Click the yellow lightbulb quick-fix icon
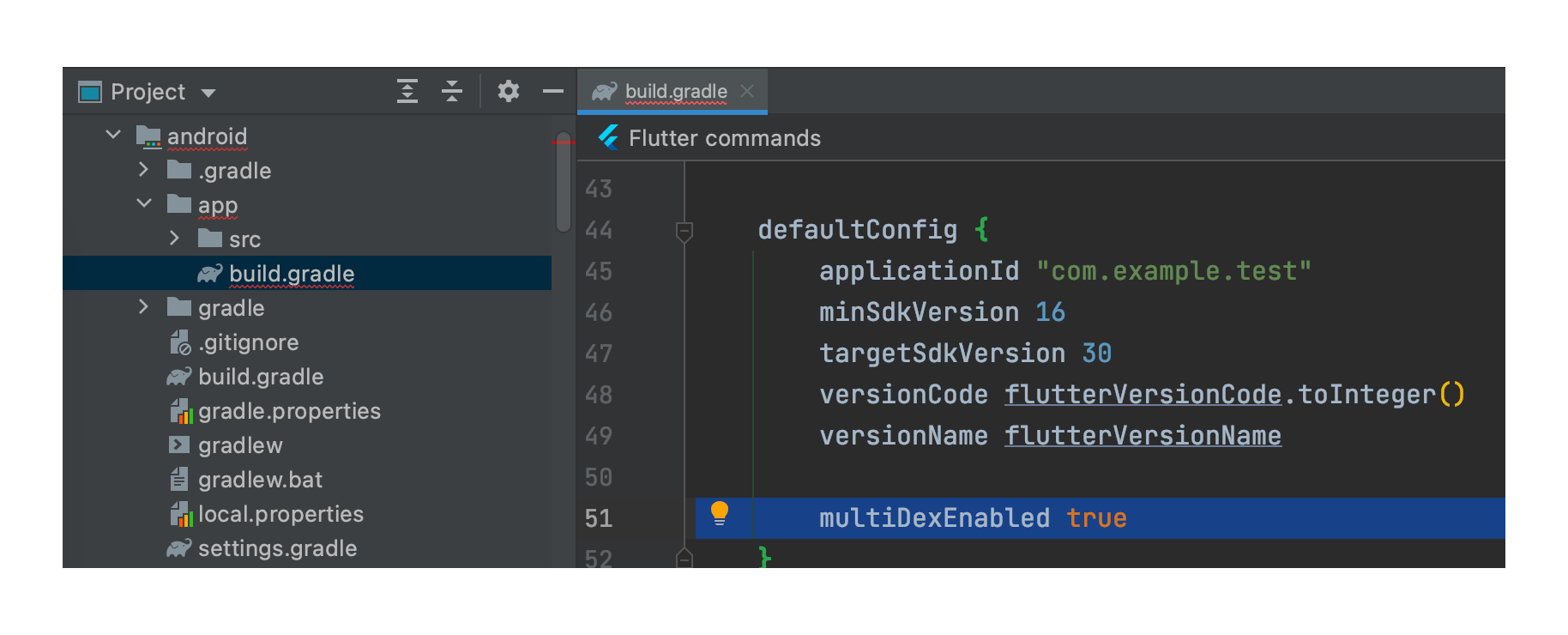The width and height of the screenshot is (1568, 635). (x=720, y=514)
